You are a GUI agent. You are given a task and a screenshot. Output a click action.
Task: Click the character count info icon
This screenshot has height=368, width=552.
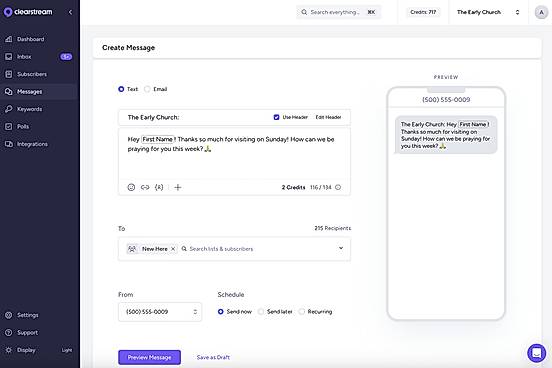[338, 187]
